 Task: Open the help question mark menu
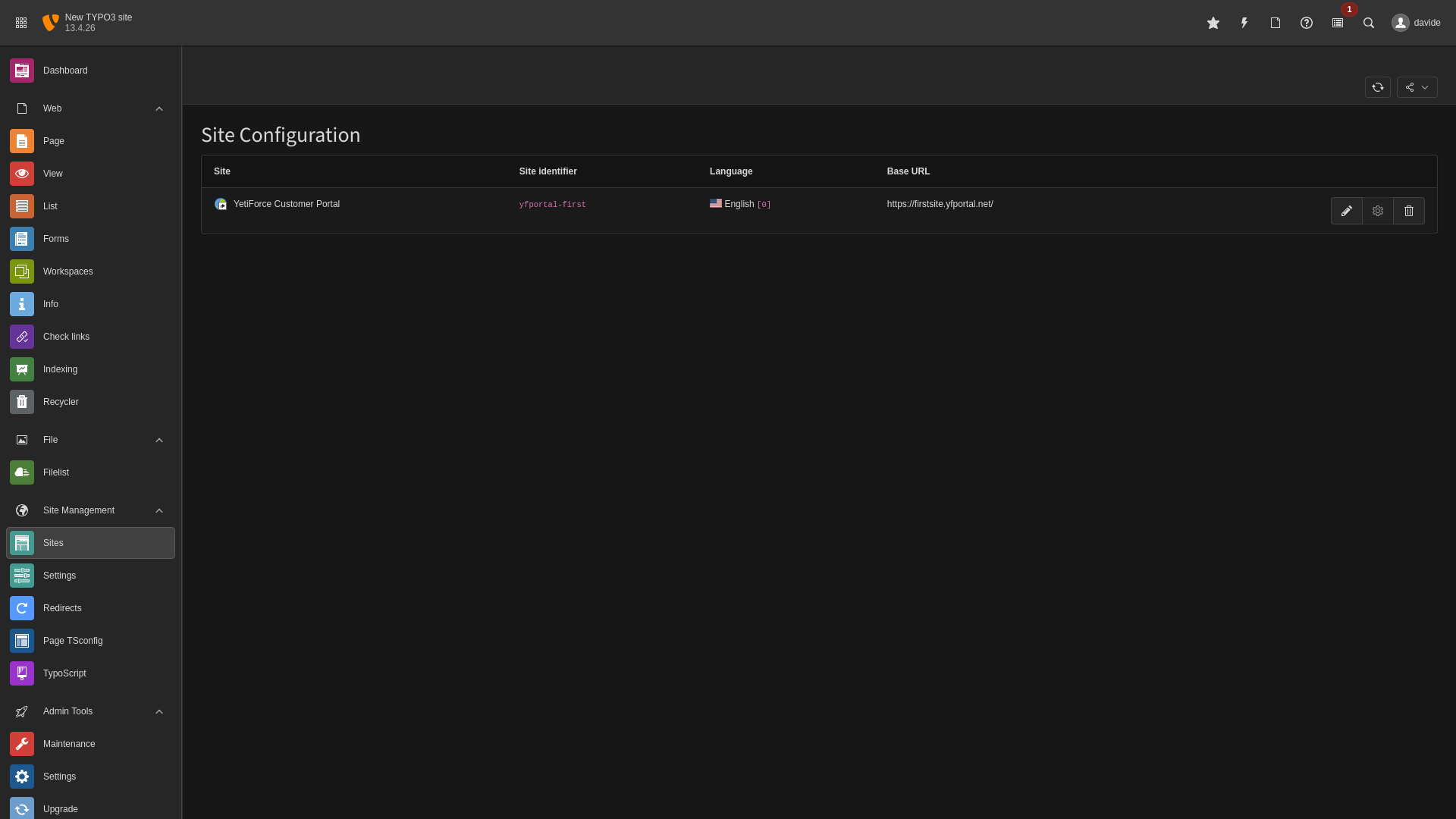[x=1306, y=23]
